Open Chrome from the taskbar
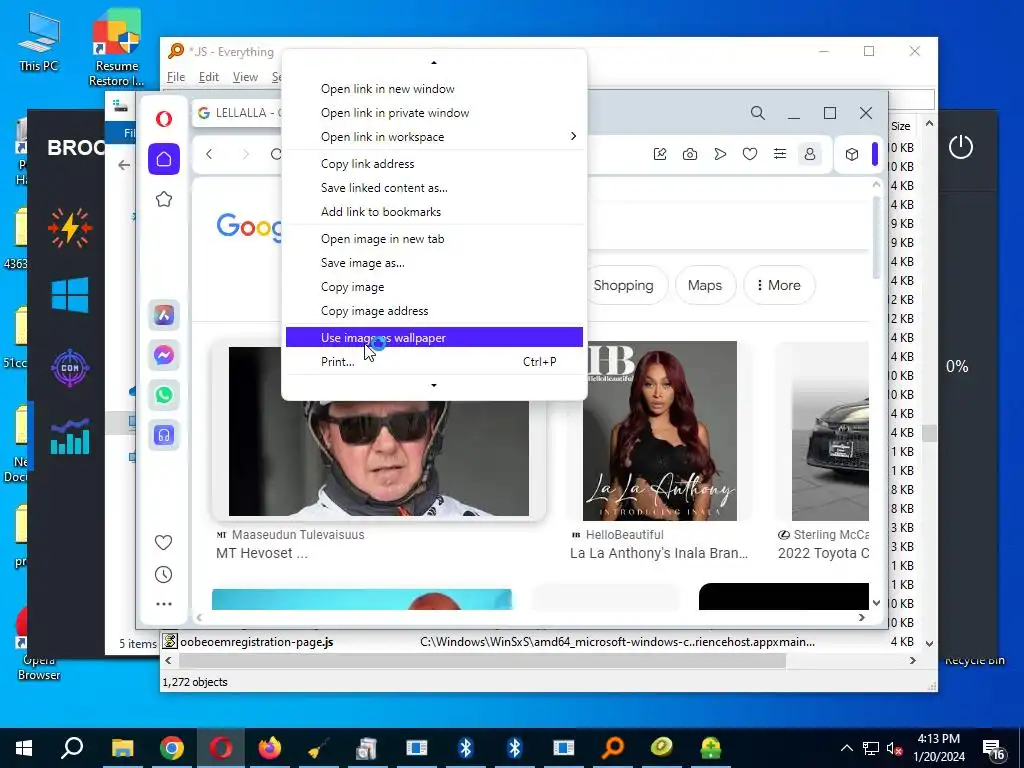This screenshot has height=768, width=1024. (x=172, y=748)
